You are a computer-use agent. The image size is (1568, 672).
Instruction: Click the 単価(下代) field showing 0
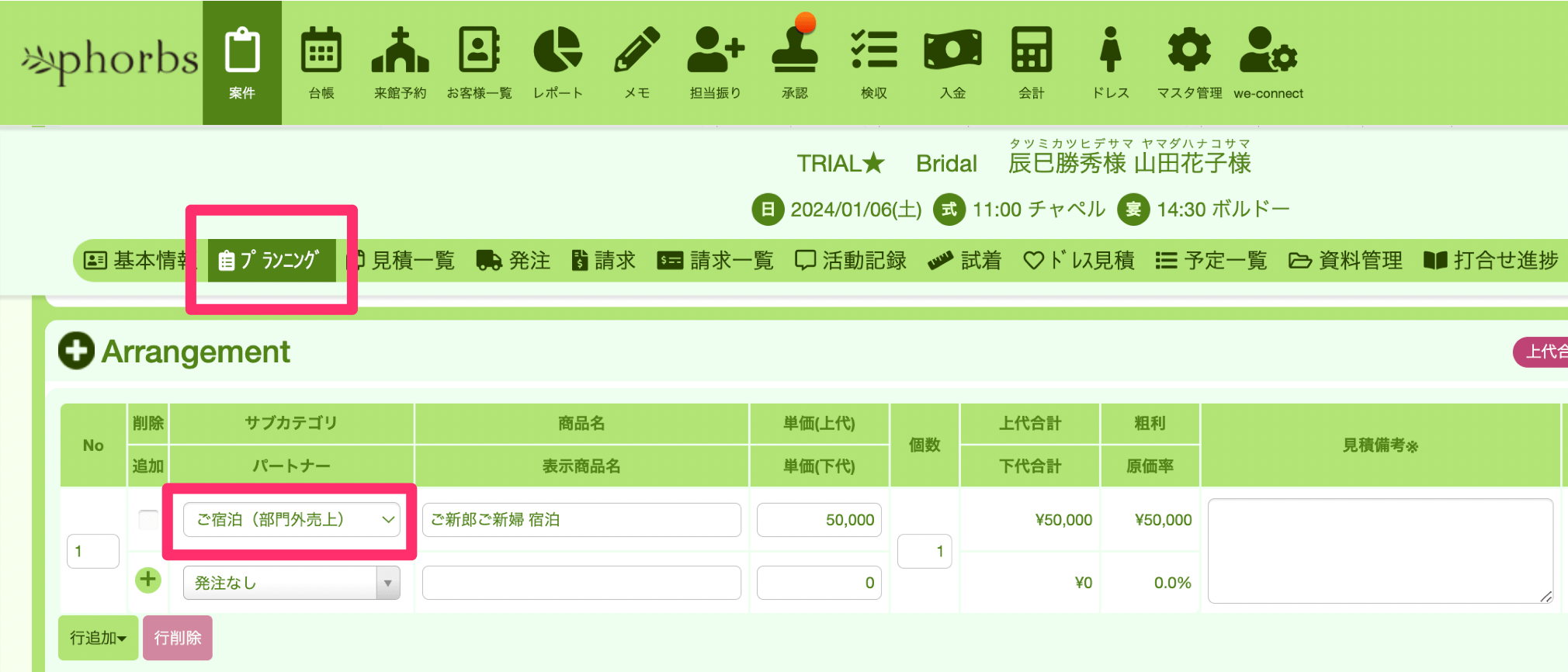pos(819,583)
